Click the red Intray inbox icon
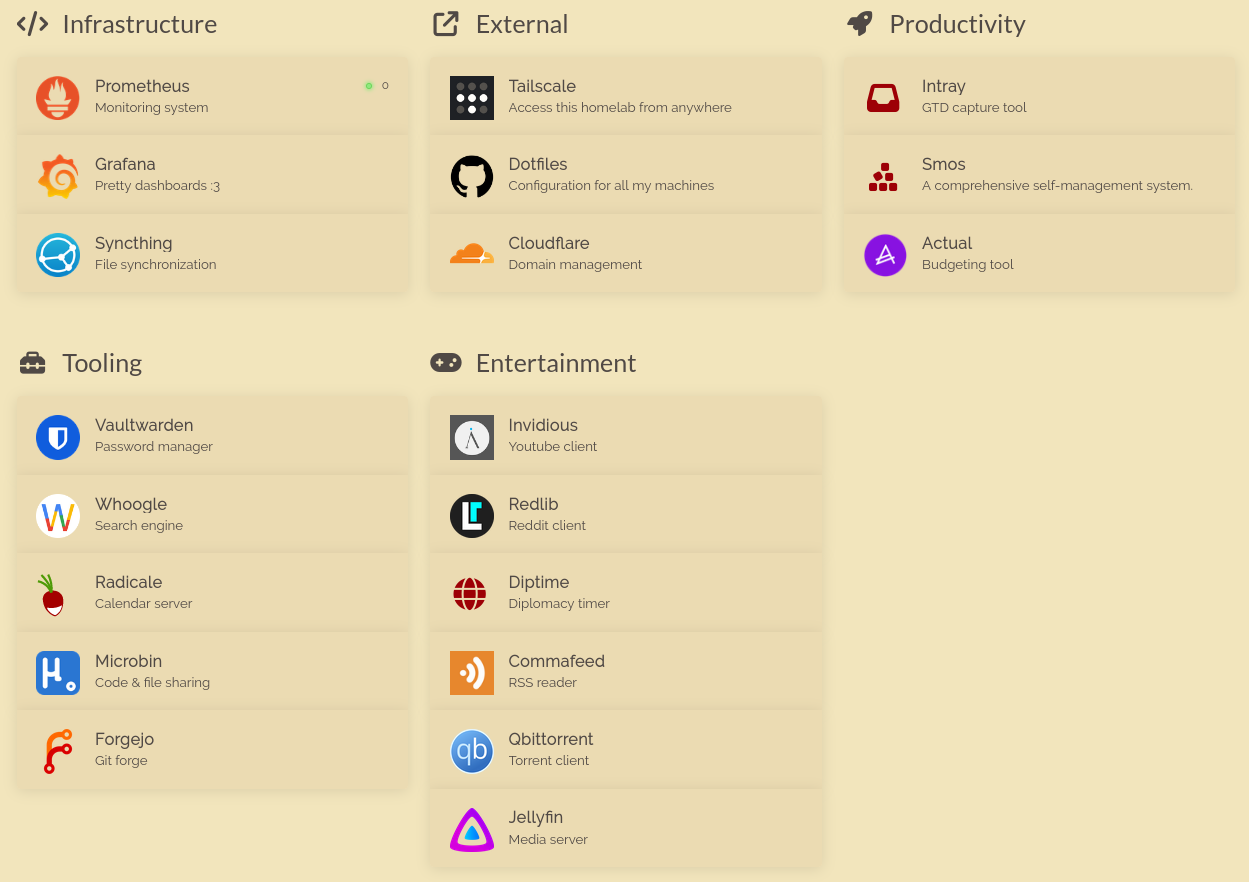 (883, 98)
